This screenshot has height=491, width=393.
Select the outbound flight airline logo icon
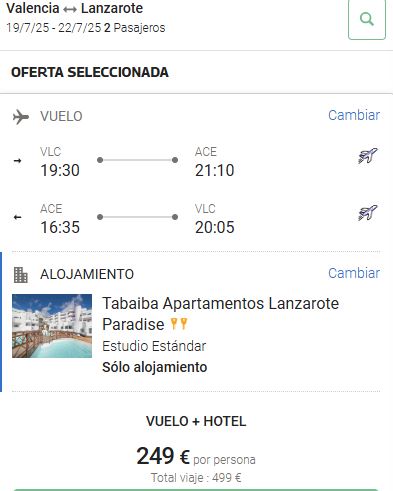pos(367,156)
